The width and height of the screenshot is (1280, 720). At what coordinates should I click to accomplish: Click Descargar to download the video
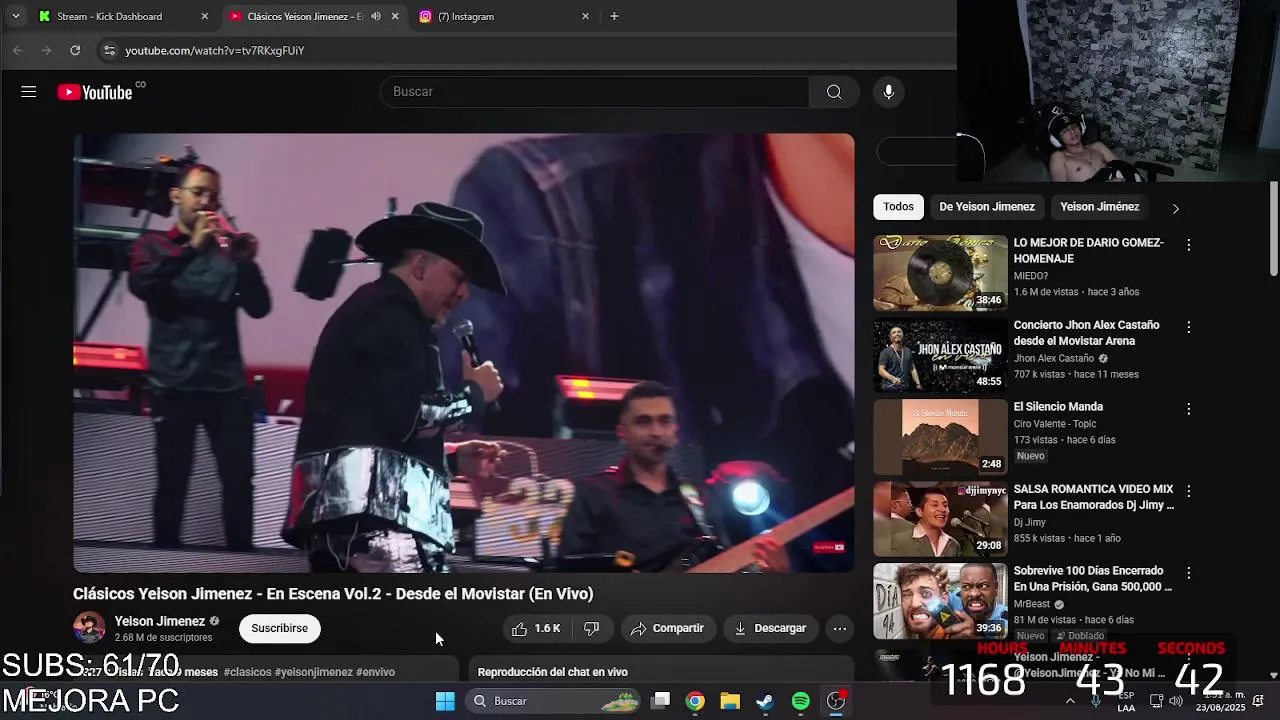pos(770,628)
